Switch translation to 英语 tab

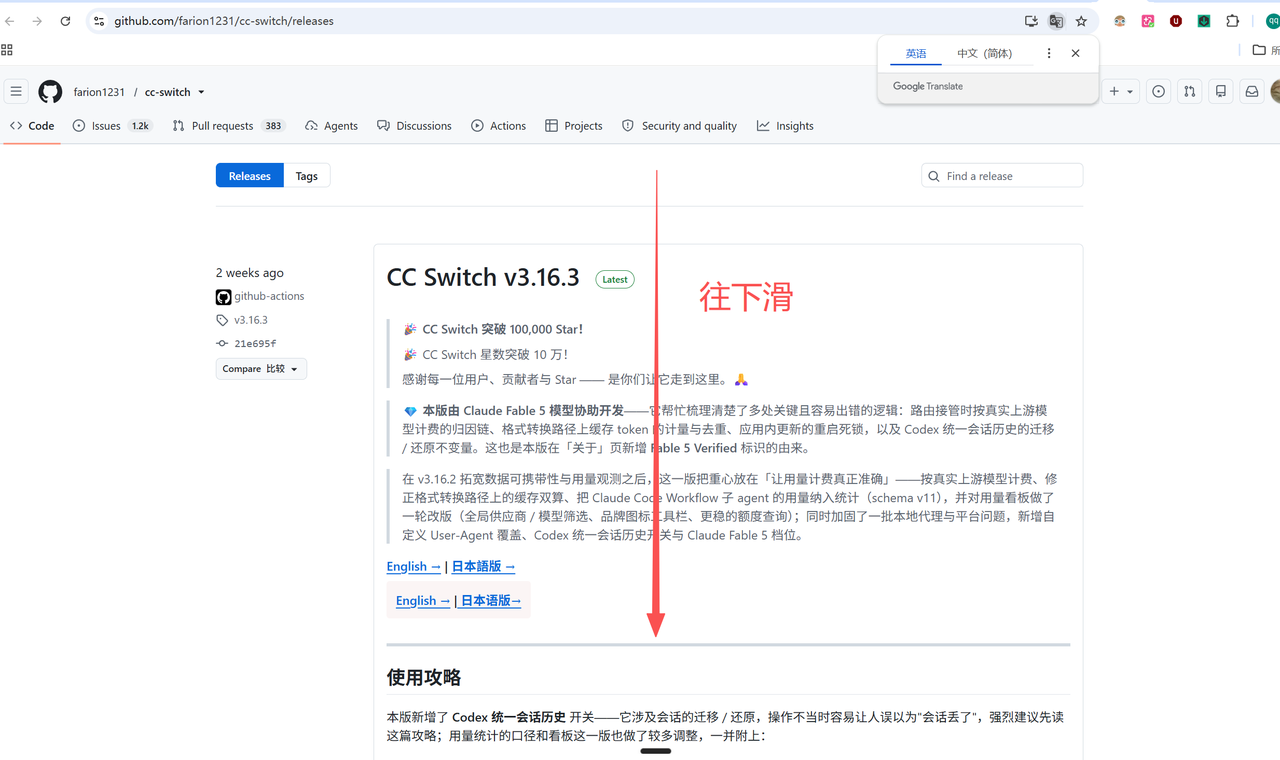pos(916,54)
